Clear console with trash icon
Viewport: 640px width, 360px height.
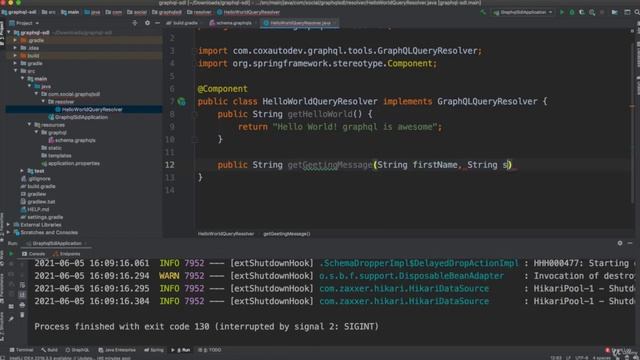(x=22, y=315)
